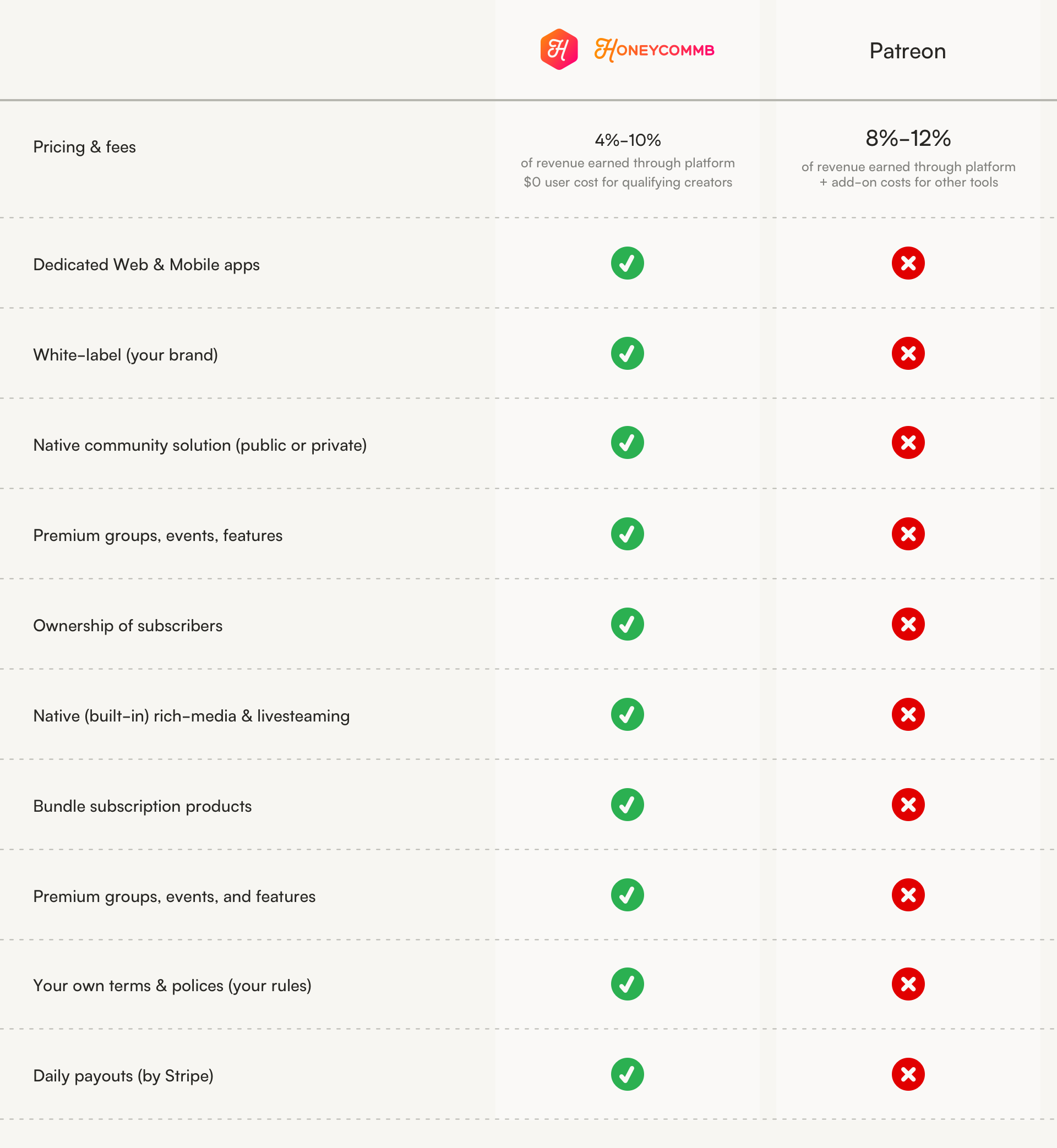Click the Honeycommb wordmark text logo
Viewport: 1057px width, 1148px height.
[x=655, y=50]
